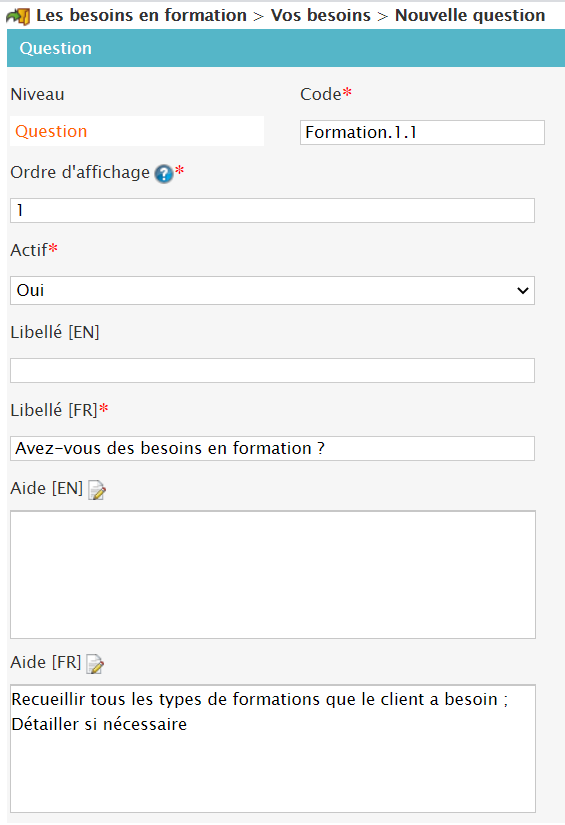Click the empty Libellé [EN] field
Screen dimensions: 565x825
click(x=273, y=370)
